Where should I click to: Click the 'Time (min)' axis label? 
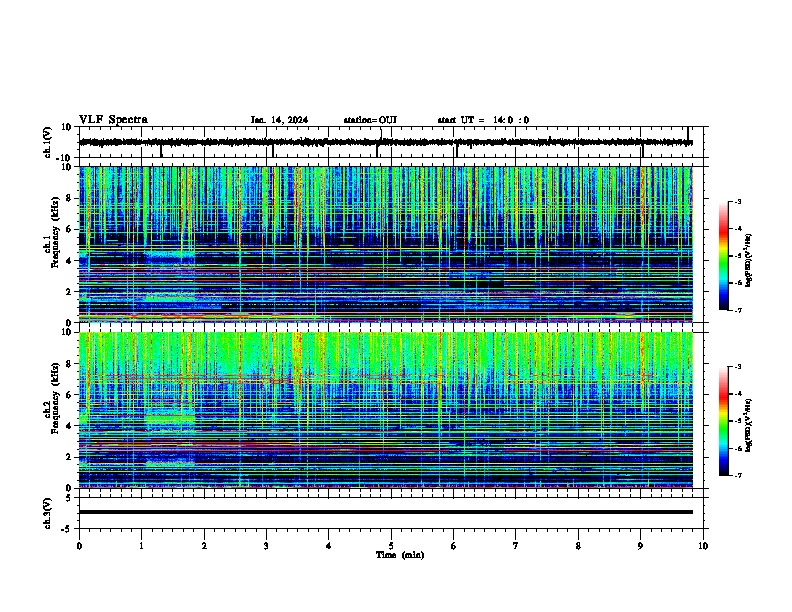400,555
